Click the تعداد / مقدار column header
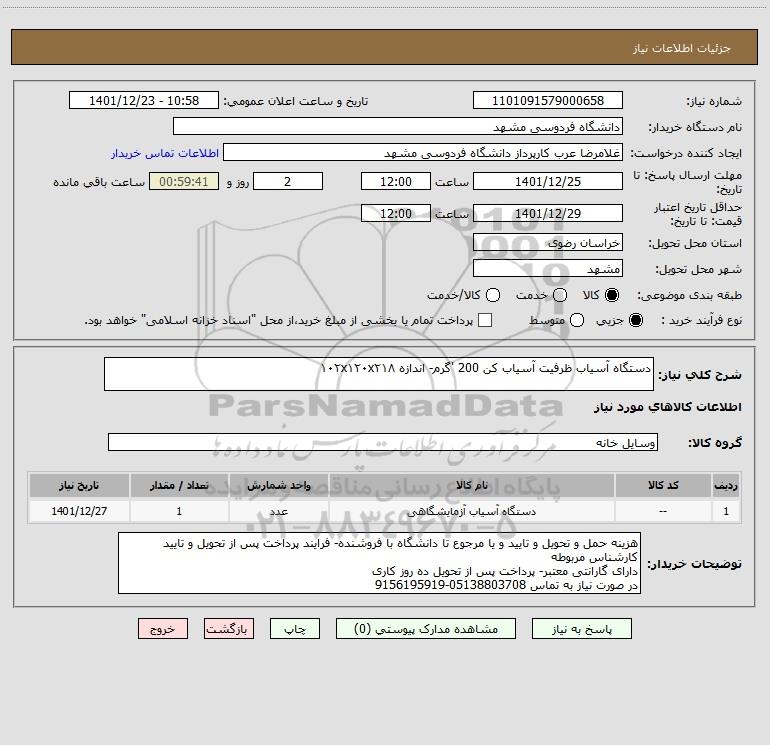 (x=179, y=485)
